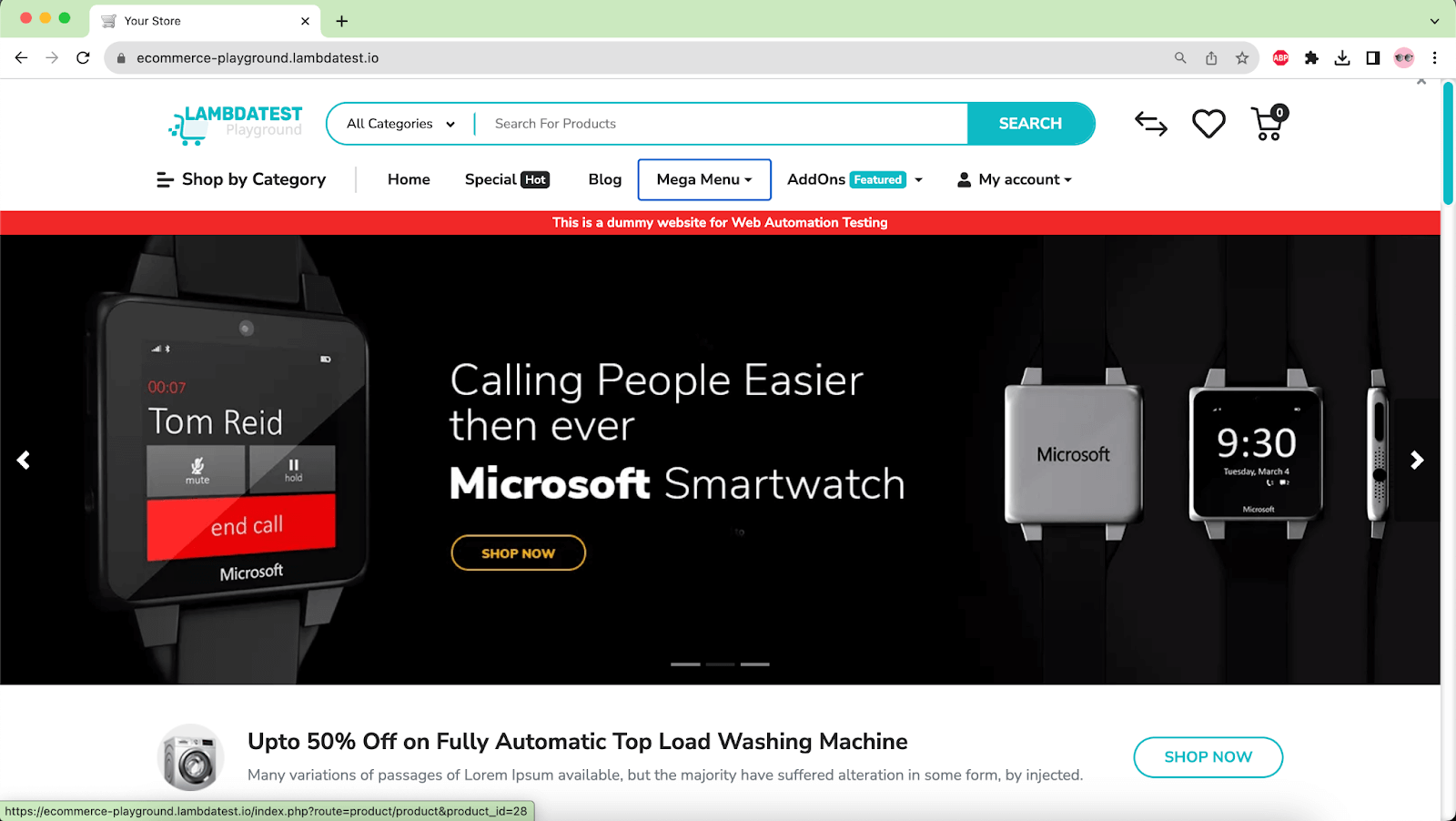Click the LambdaTest Playground logo
Image resolution: width=1456 pixels, height=821 pixels.
pos(236,124)
